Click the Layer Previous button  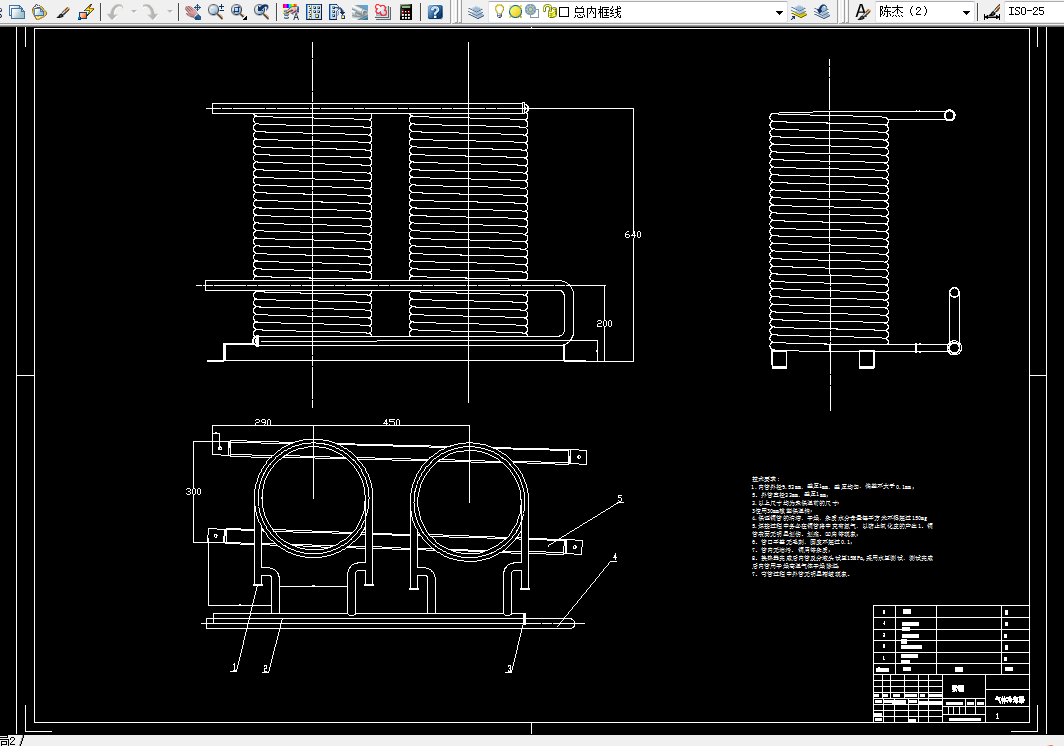tap(822, 12)
